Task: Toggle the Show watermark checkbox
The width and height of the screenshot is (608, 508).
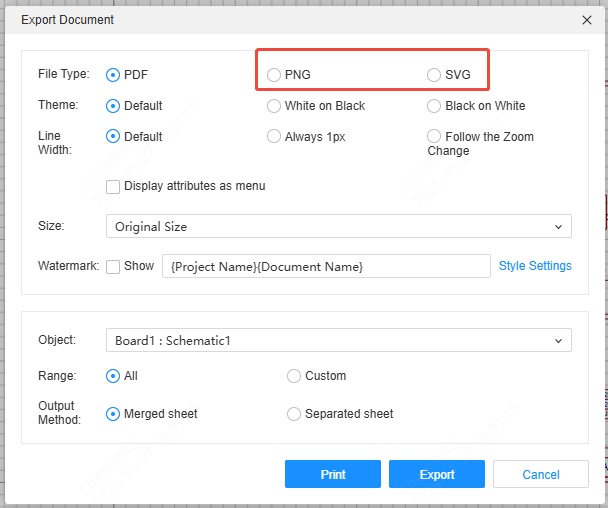Action: click(x=113, y=267)
